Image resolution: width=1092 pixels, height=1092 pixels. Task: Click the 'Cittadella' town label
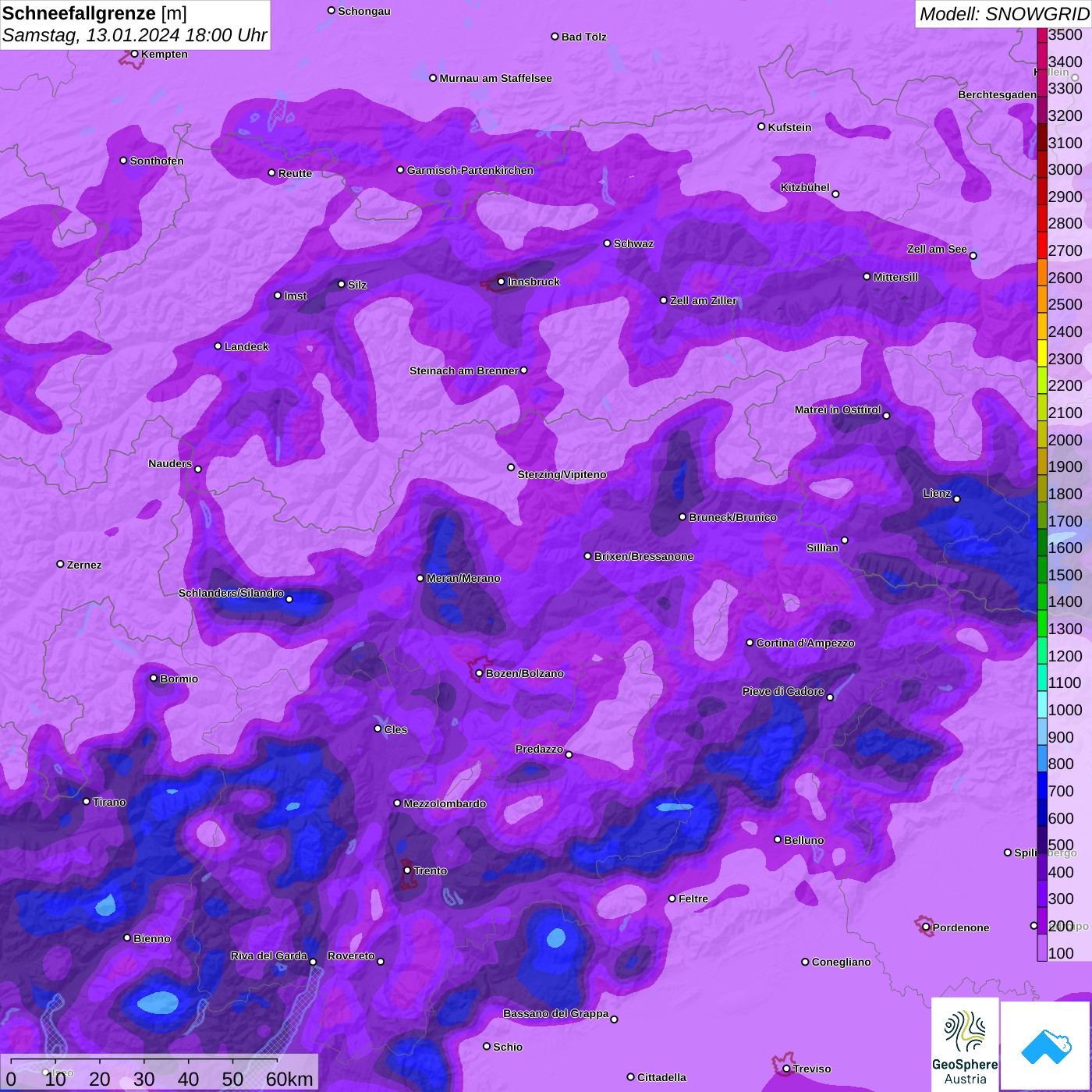661,1077
